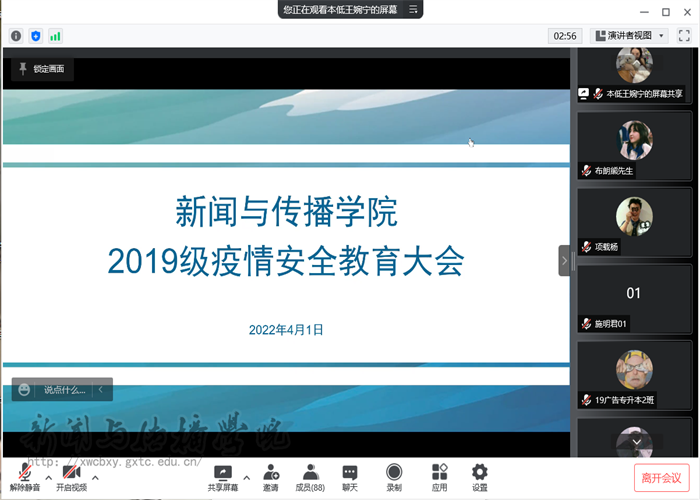This screenshot has height=500, width=700.
Task: Open the meeting info icon
Action: coord(16,36)
